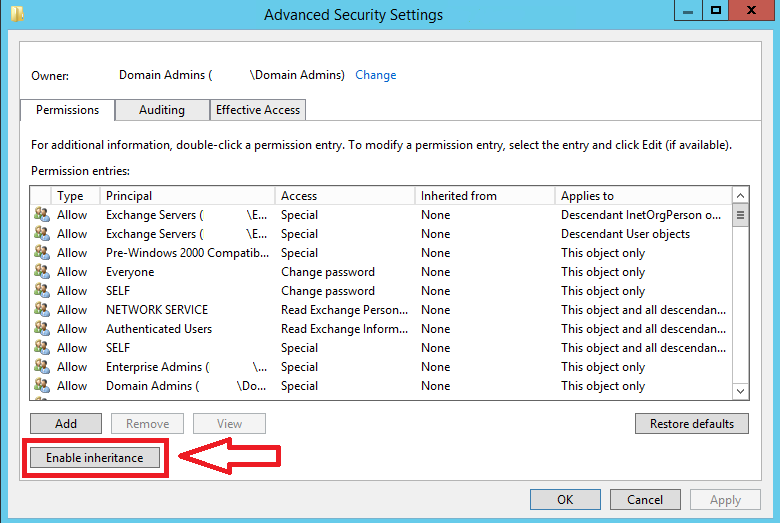Click the group icon beside Enterprise Admins entry
This screenshot has width=780, height=523.
(x=42, y=366)
